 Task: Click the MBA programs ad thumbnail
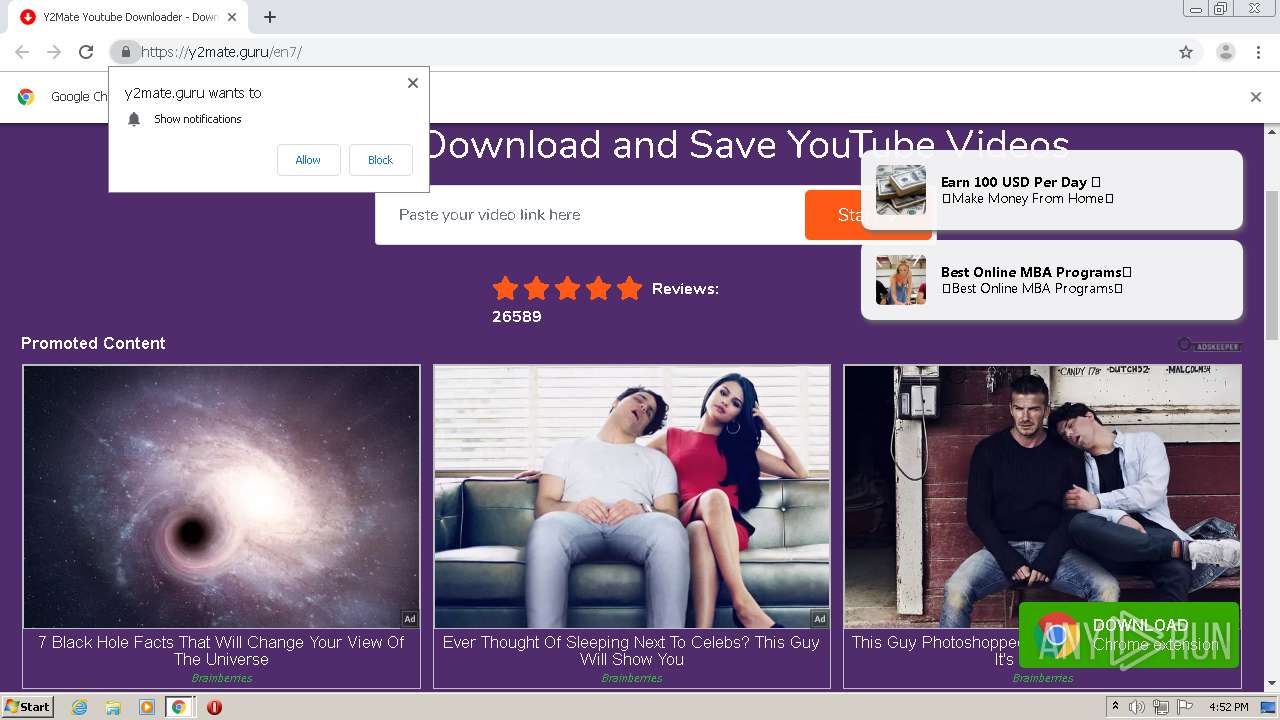901,280
